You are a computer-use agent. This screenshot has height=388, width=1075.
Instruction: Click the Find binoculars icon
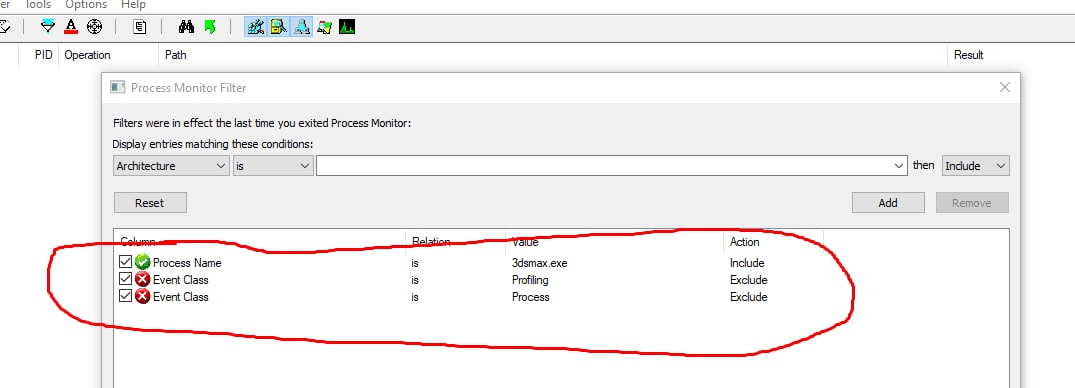[186, 27]
